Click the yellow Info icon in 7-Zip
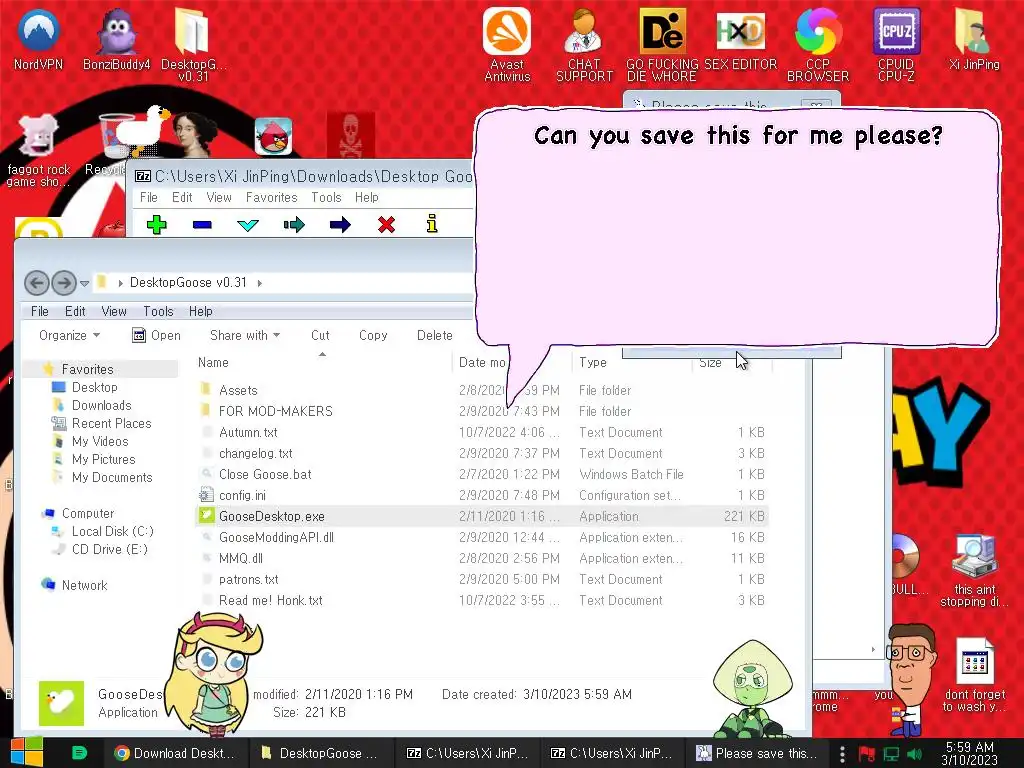 432,224
